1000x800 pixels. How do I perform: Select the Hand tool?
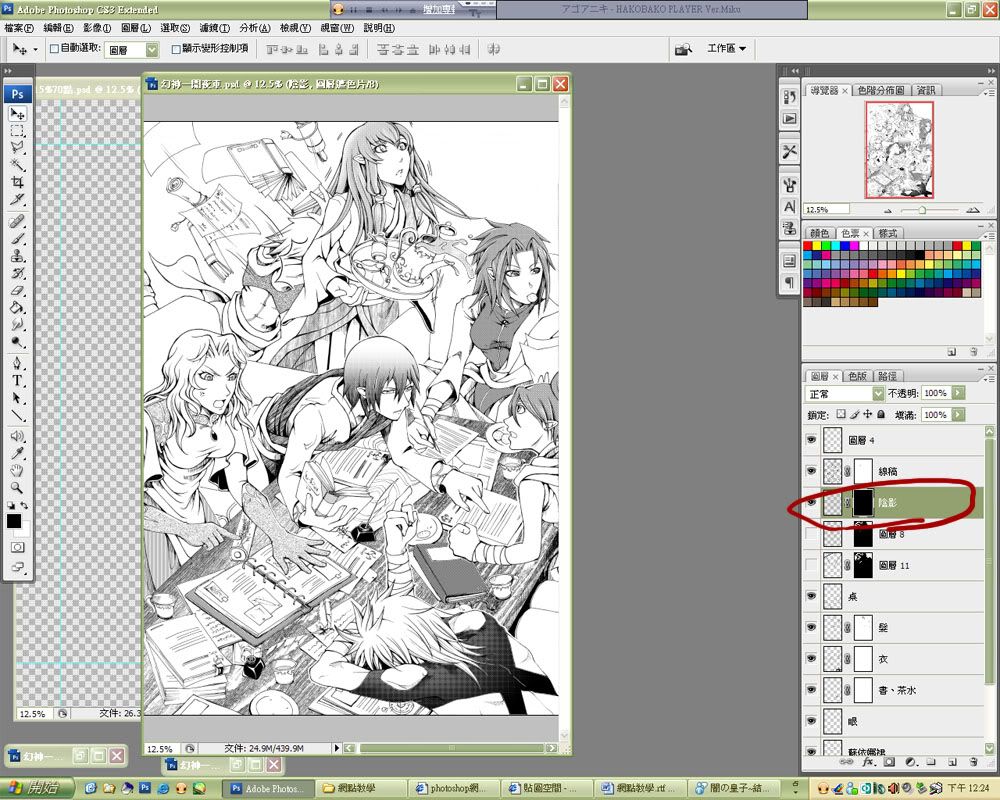pos(17,471)
